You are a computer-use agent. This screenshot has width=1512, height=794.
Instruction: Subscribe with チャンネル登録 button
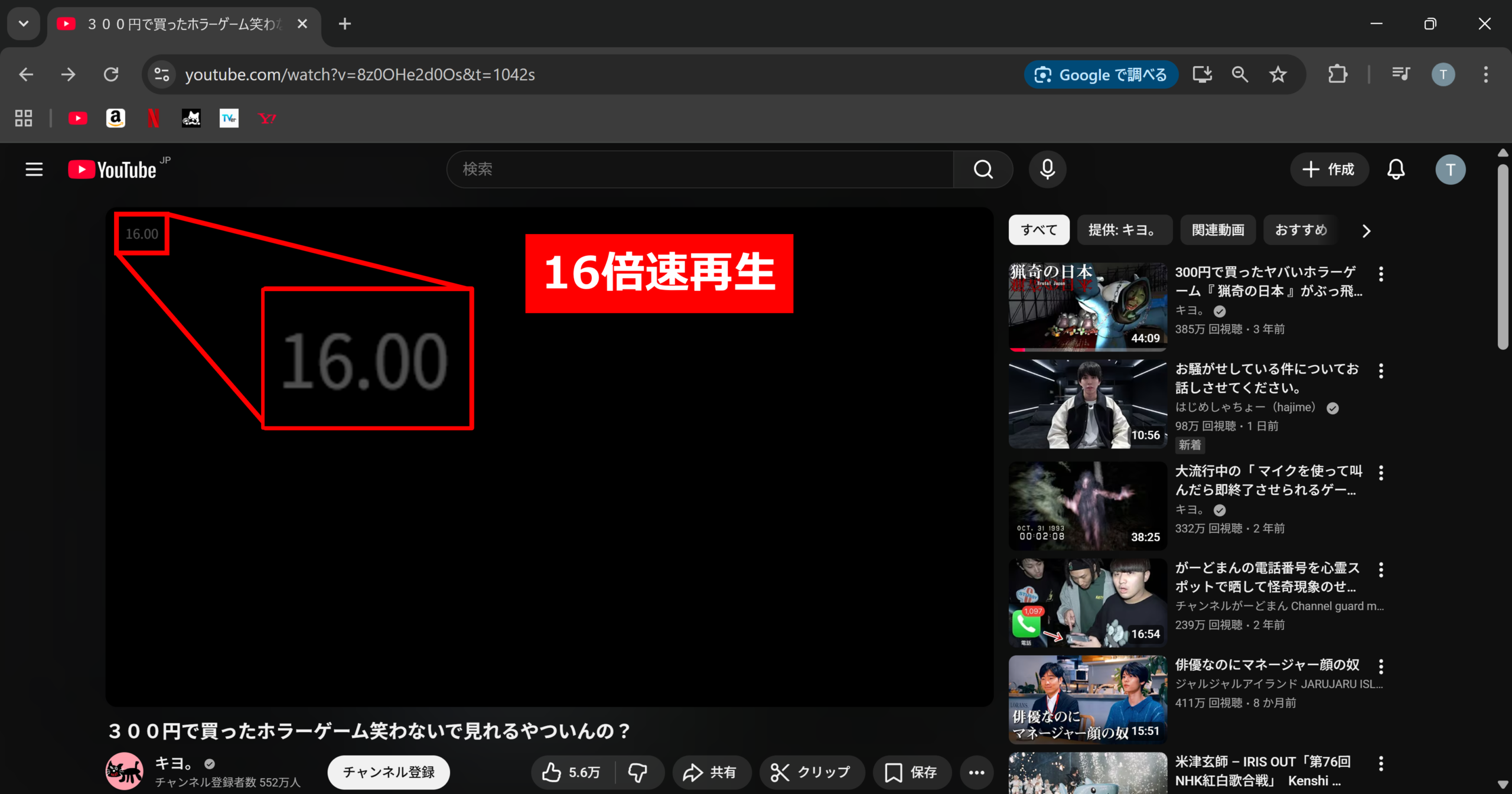pos(389,772)
